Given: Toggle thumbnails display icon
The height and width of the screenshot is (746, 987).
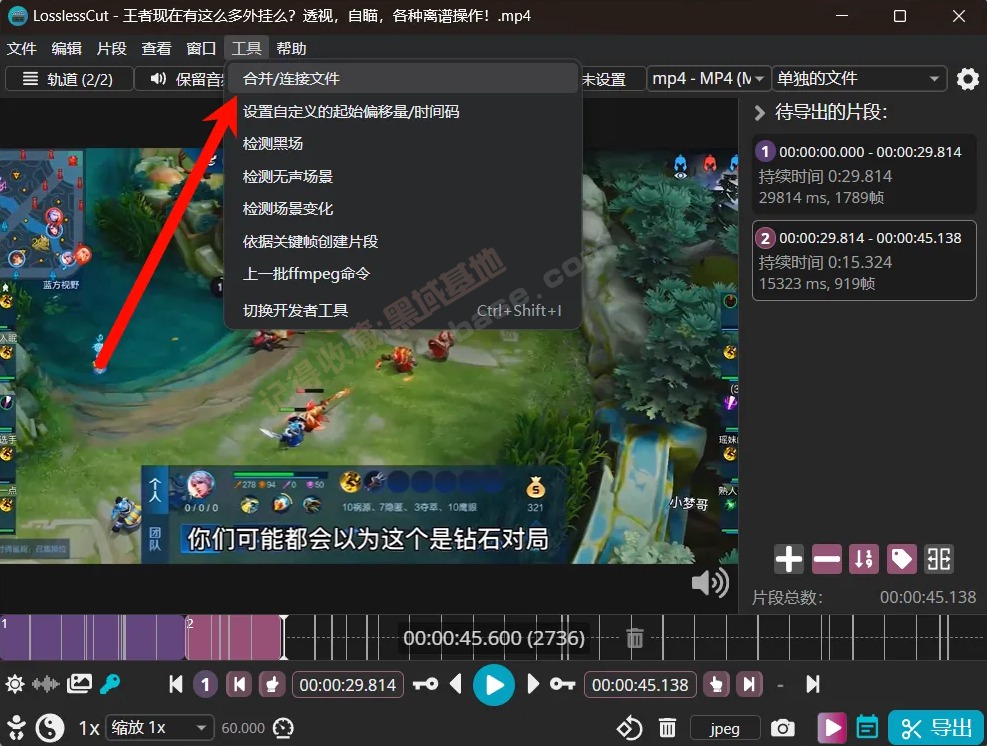Looking at the screenshot, I should [79, 684].
